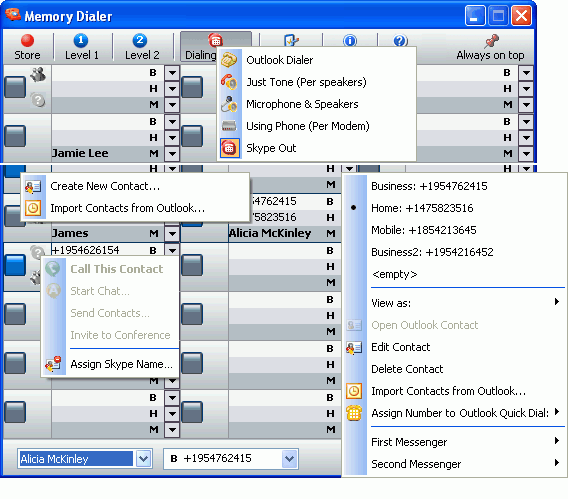The image size is (568, 499).
Task: Click the highlighted blue button beside +1954626154
Action: pyautogui.click(x=15, y=265)
